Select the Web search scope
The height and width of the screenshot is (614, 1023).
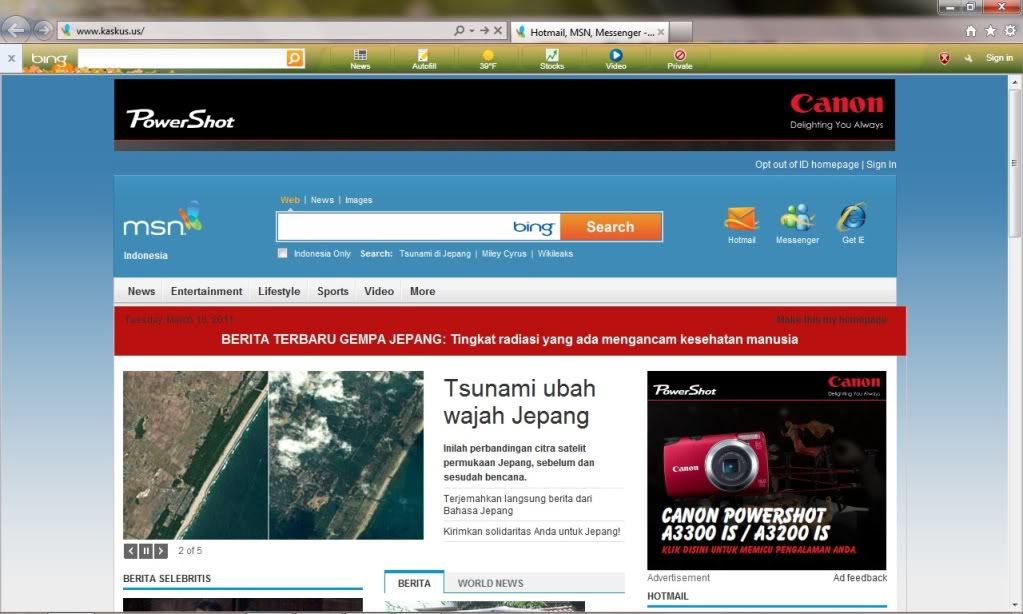click(290, 200)
